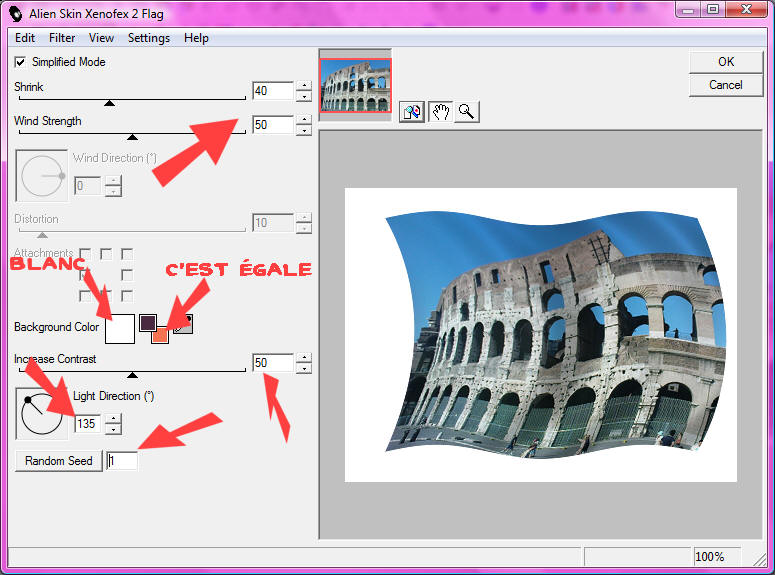Pick the orange background swatch
The image size is (775, 575).
click(x=160, y=335)
